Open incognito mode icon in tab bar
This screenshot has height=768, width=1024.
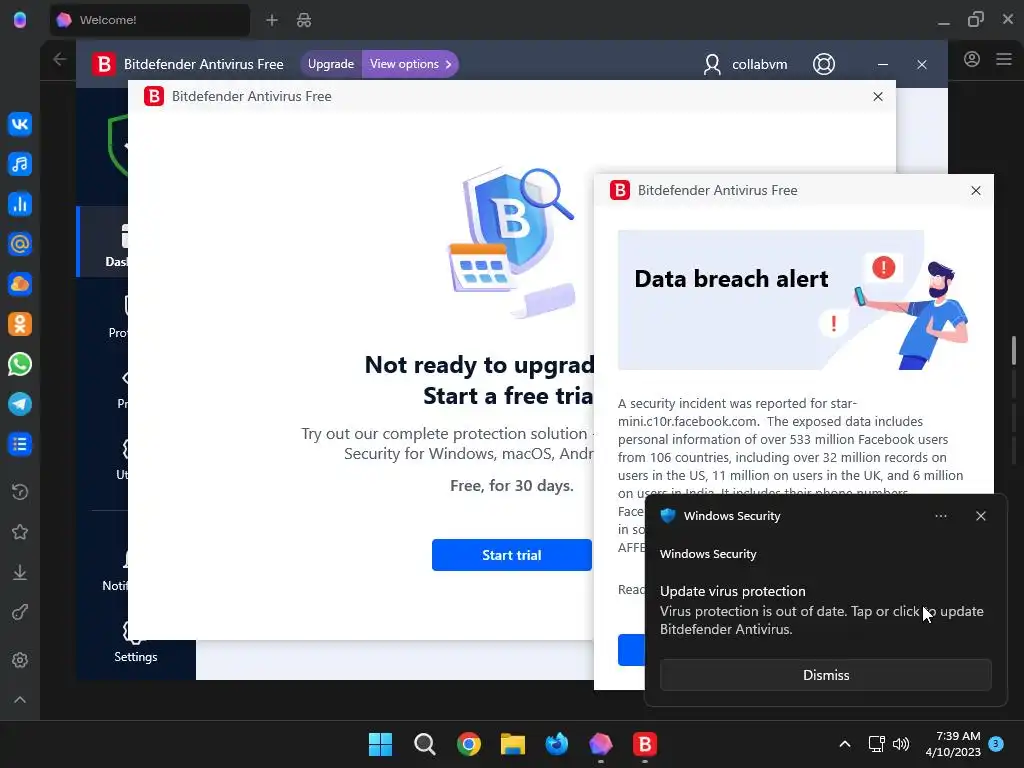tap(304, 20)
